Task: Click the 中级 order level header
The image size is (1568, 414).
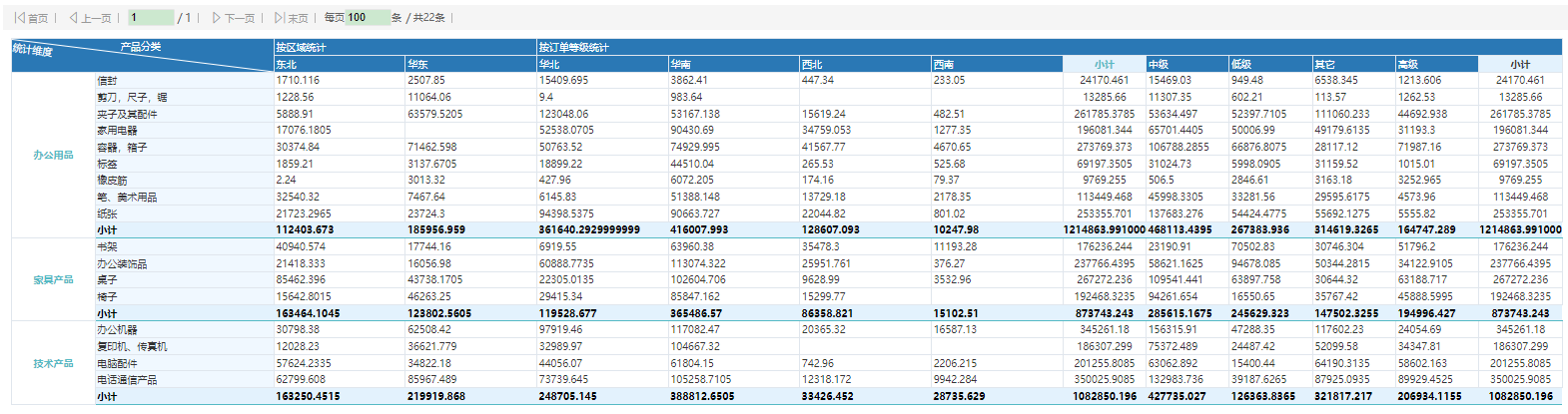Action: 1186,64
